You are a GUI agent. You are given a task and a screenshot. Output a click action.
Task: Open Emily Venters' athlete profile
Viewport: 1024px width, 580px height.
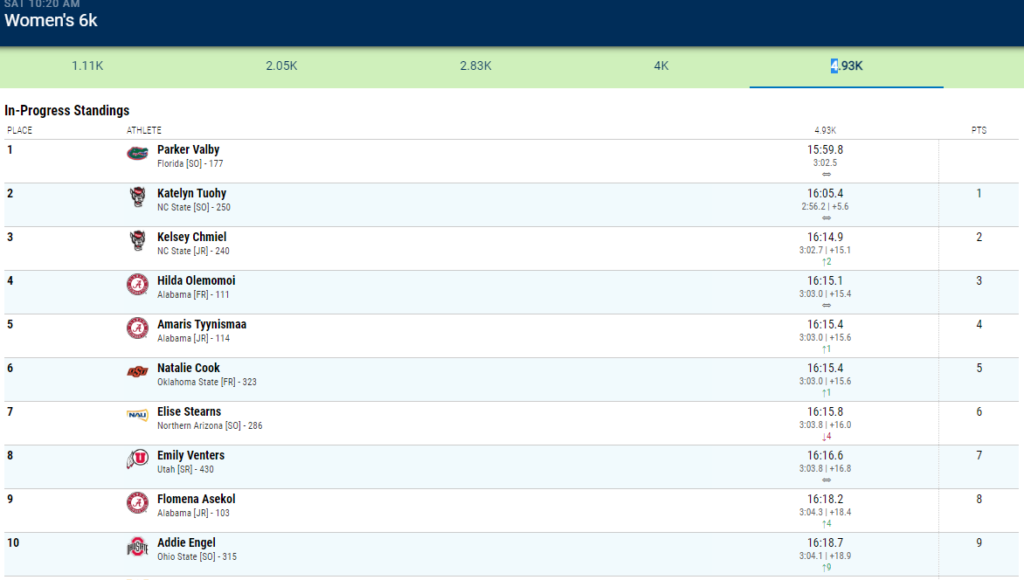click(x=191, y=456)
